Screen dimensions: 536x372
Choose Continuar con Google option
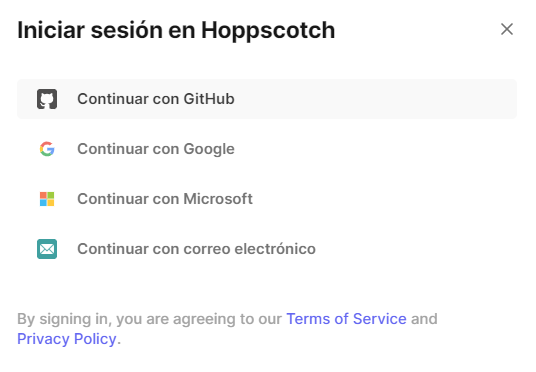[x=267, y=149]
